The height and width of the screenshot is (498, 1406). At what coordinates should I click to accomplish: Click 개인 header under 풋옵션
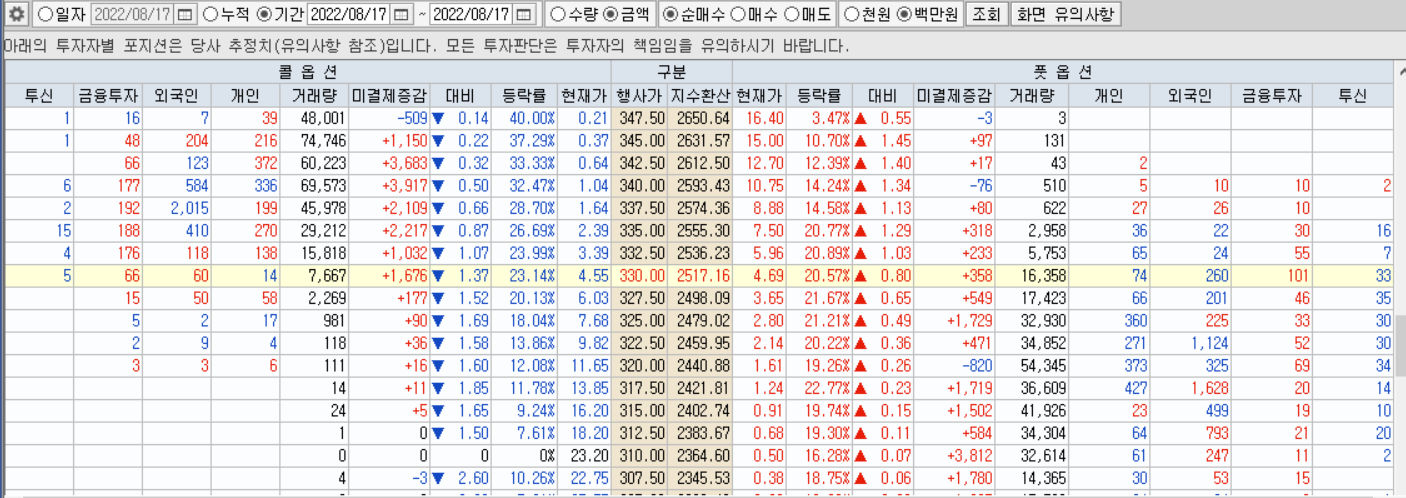click(x=1109, y=96)
